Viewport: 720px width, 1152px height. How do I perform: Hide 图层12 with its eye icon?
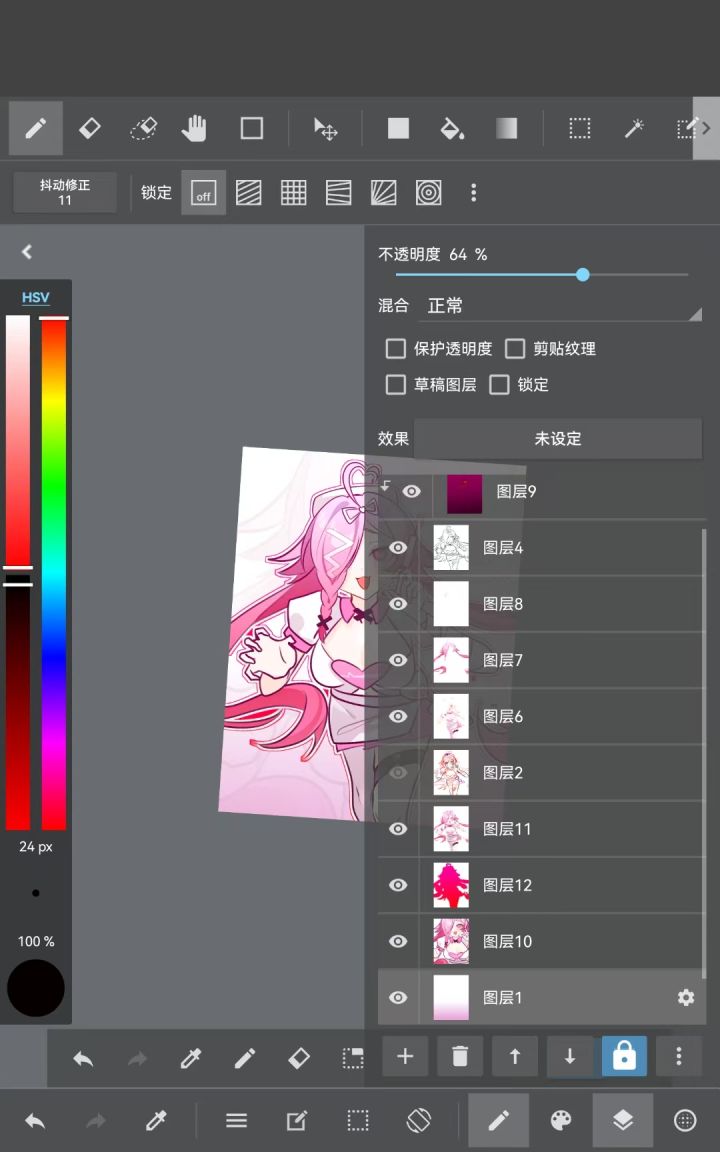(x=398, y=885)
